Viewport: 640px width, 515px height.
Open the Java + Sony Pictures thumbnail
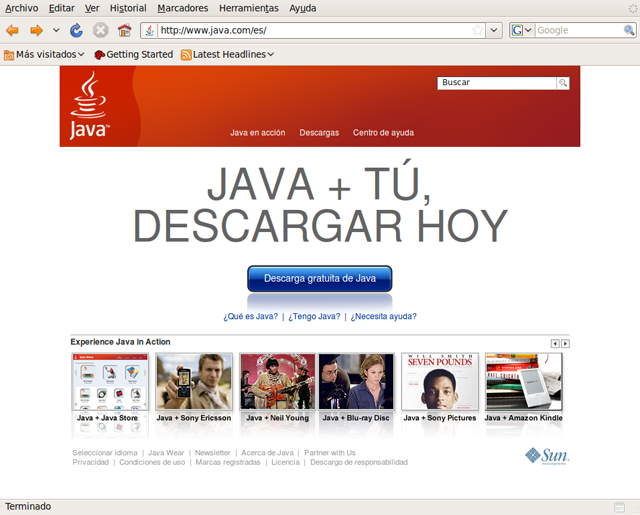click(440, 387)
